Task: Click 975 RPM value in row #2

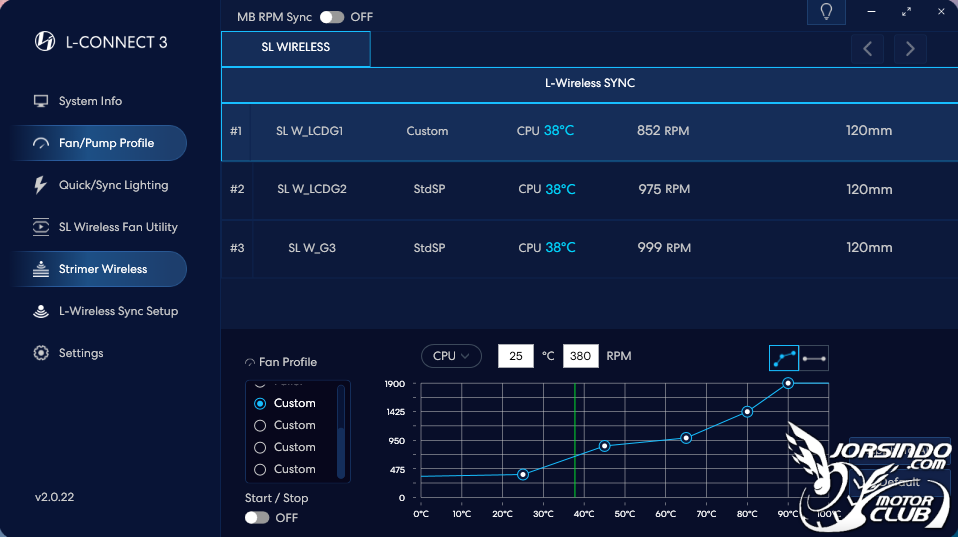Action: tap(664, 189)
